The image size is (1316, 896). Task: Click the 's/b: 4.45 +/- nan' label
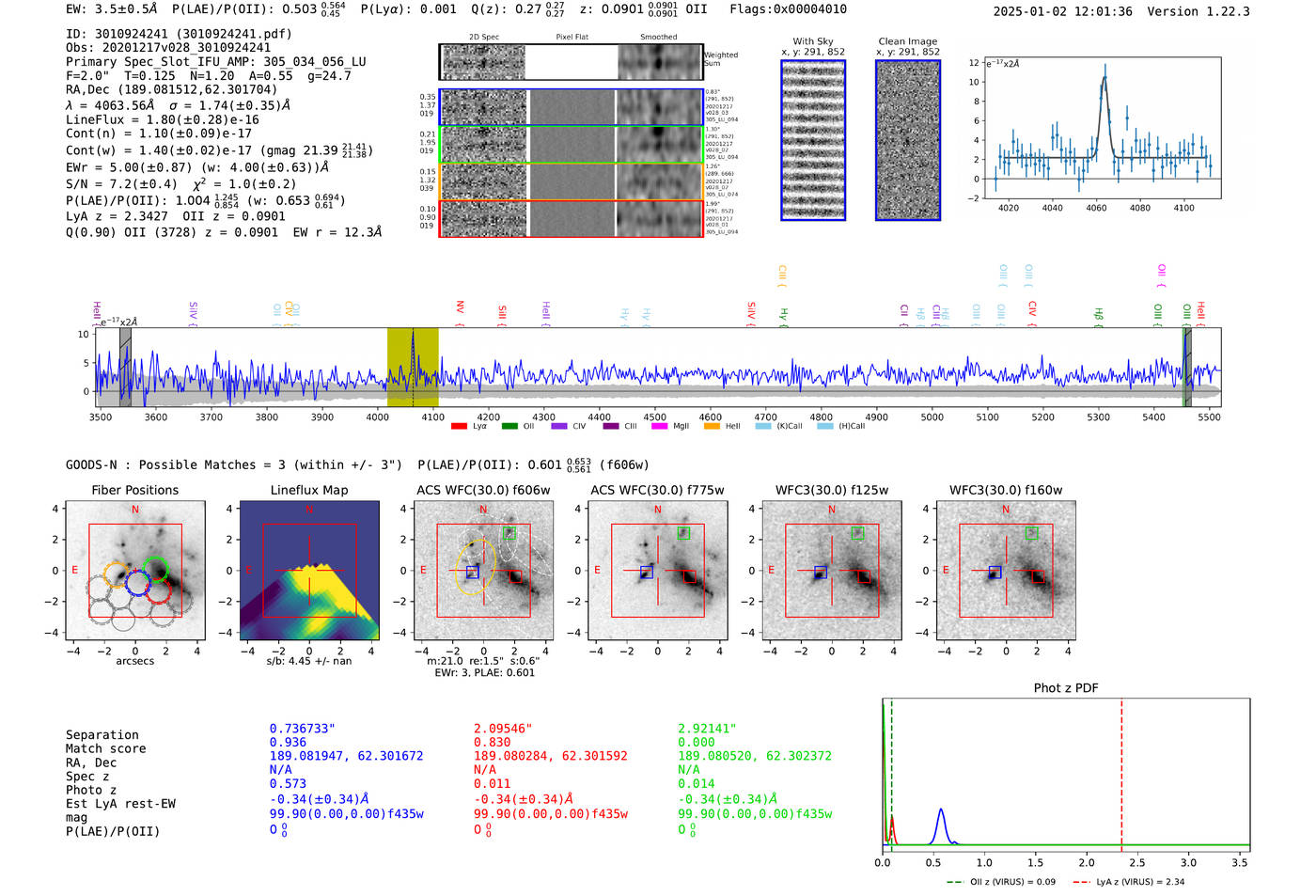[x=309, y=662]
